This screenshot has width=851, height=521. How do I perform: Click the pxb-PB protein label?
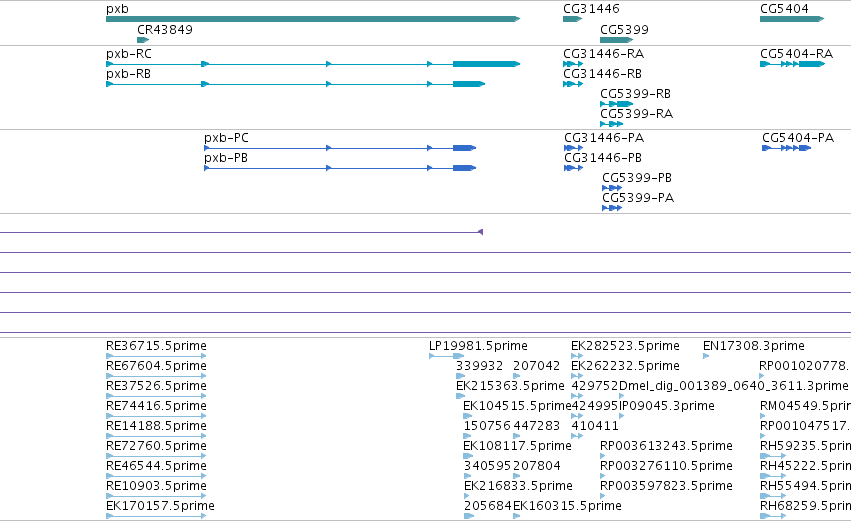[226, 158]
